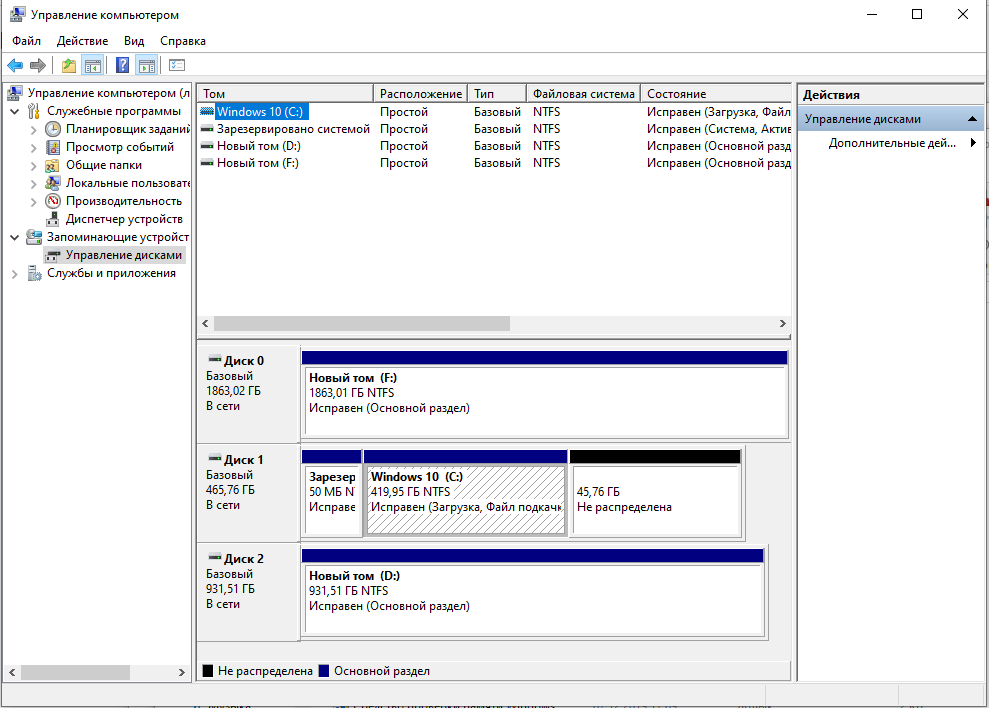Toggle the console tree pane toolbar button
The height and width of the screenshot is (708, 989).
click(93, 66)
